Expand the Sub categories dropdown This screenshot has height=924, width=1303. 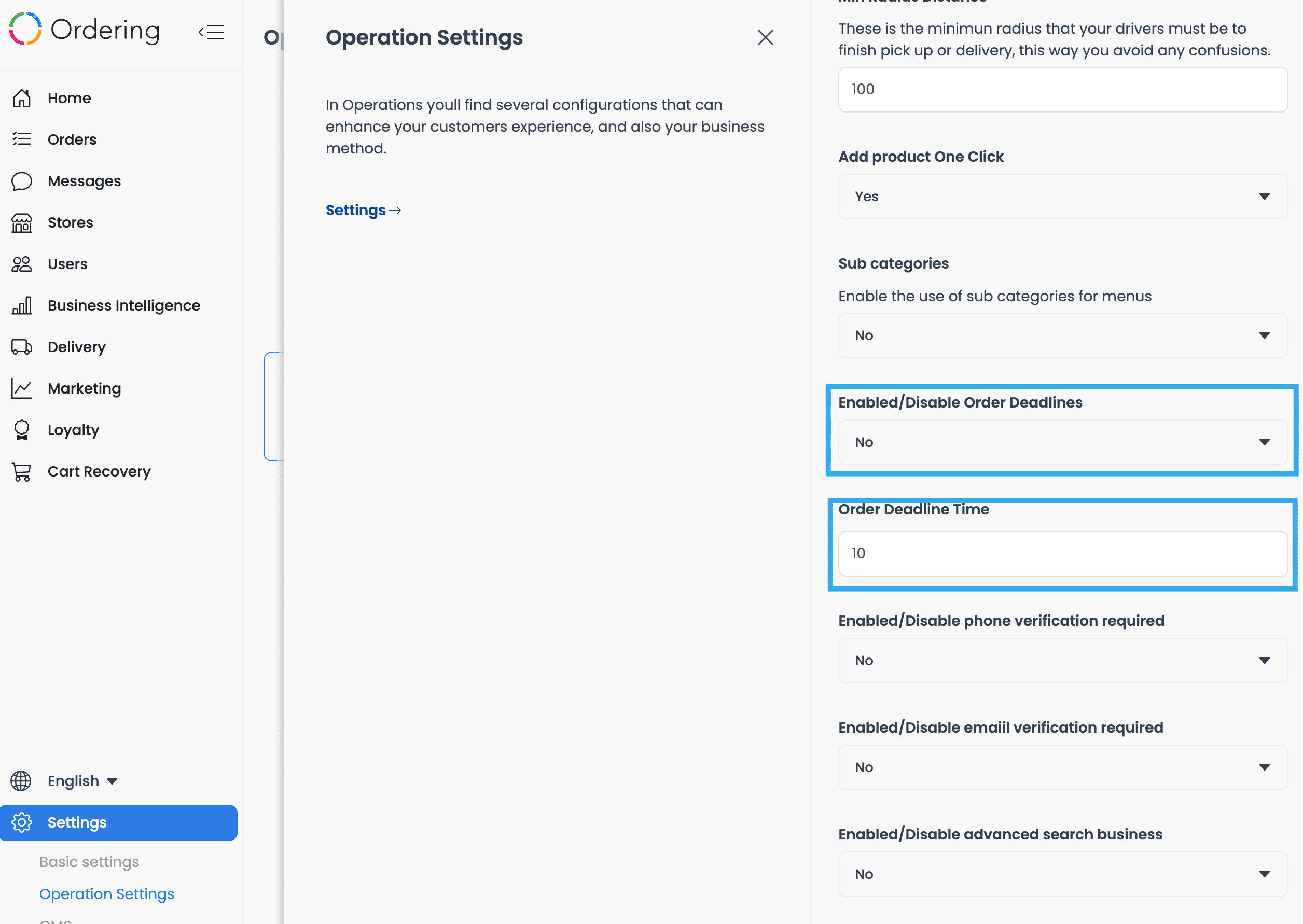(1062, 335)
